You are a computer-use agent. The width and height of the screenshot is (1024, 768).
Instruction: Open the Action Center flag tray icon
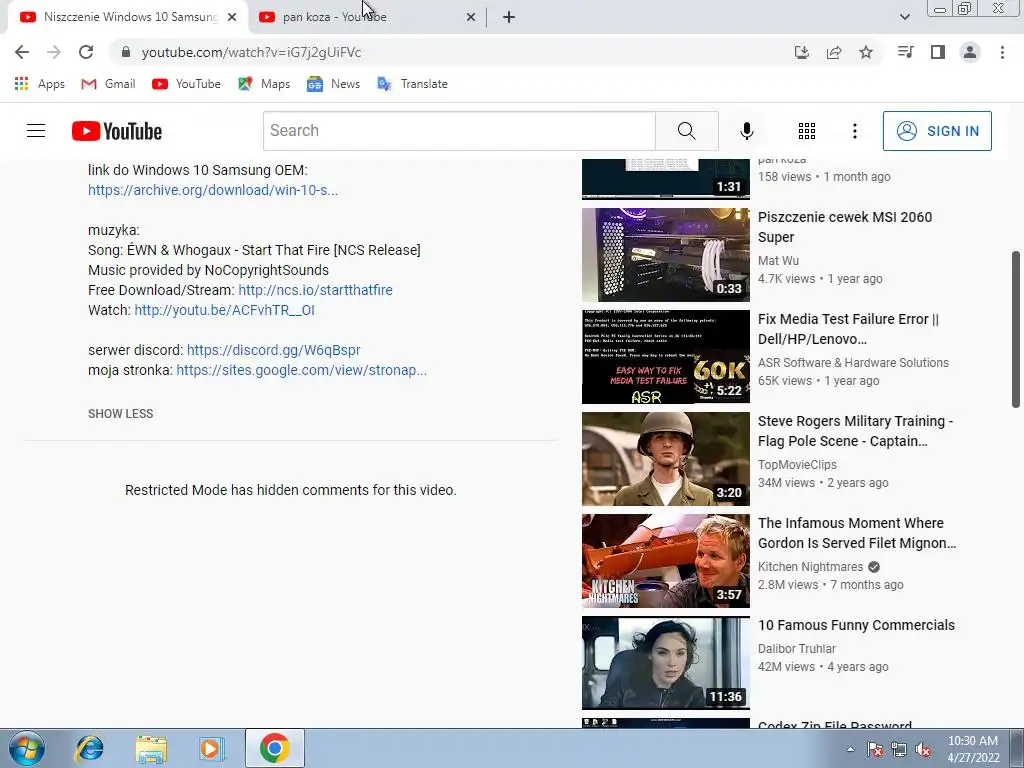875,749
